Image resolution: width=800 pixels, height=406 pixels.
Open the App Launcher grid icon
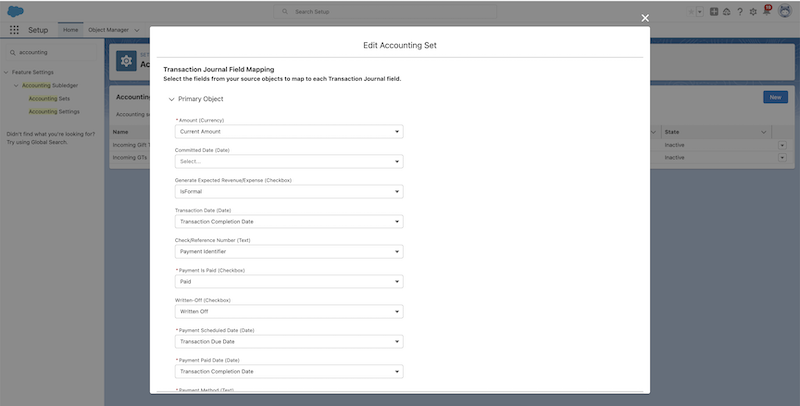(14, 30)
